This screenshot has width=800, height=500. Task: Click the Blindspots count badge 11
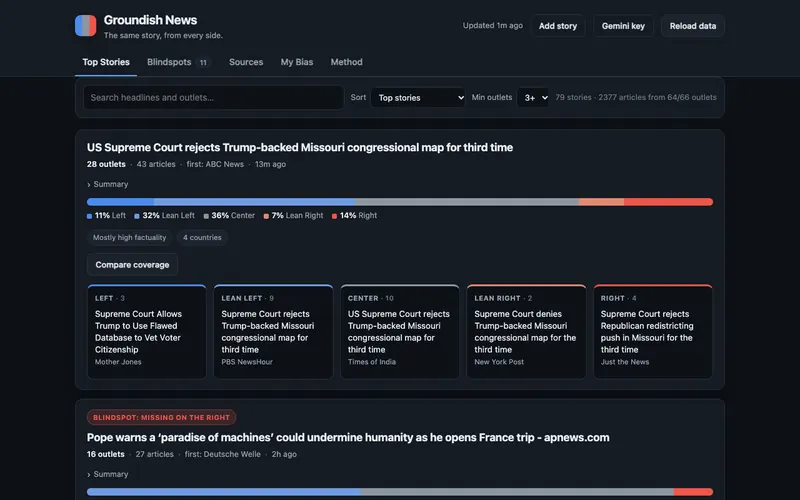coord(203,63)
